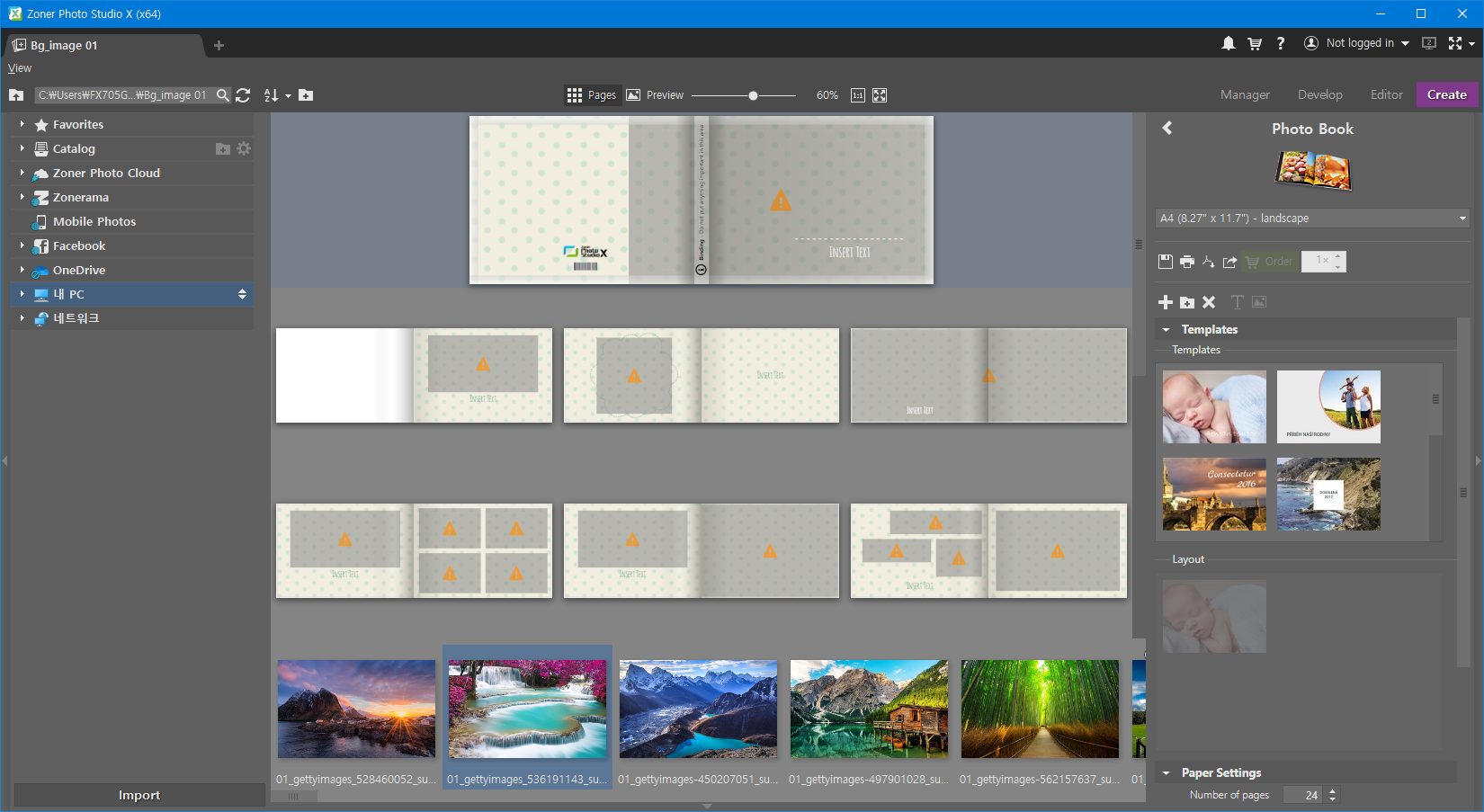Fit pages to window
This screenshot has height=812, width=1484.
point(880,95)
